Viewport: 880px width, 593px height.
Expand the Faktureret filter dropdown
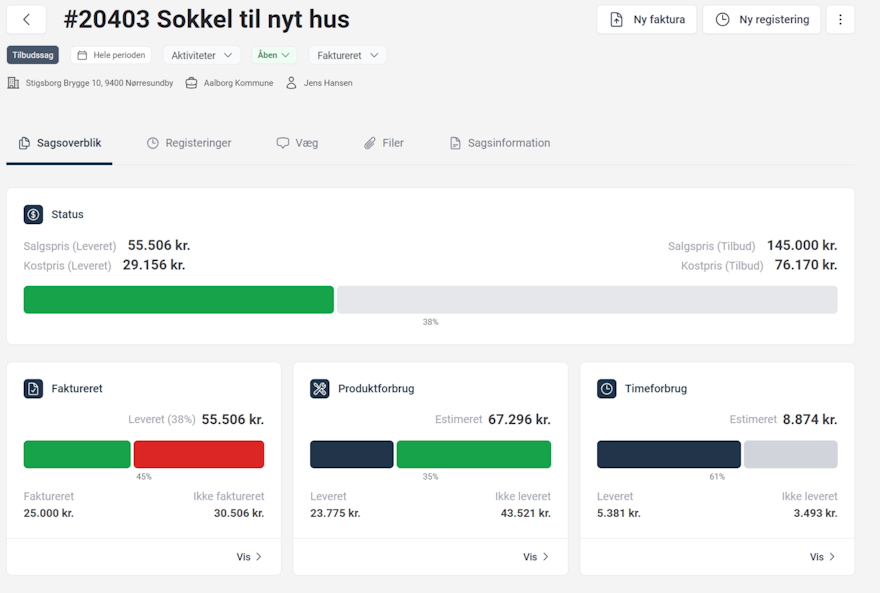[347, 55]
